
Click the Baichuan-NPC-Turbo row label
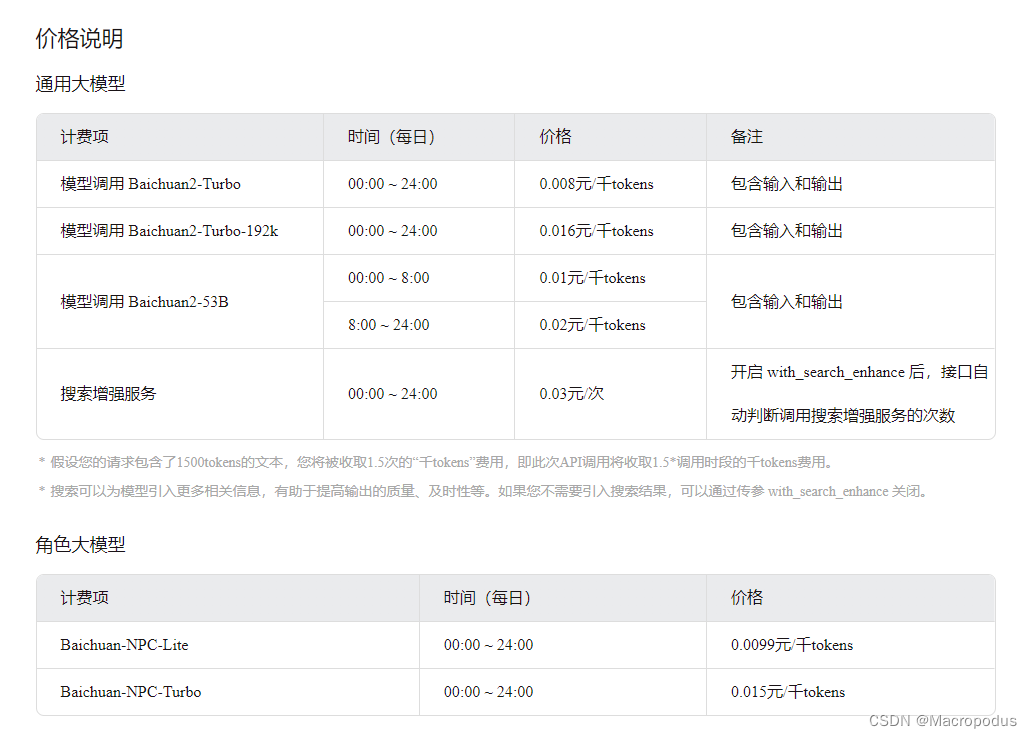130,691
